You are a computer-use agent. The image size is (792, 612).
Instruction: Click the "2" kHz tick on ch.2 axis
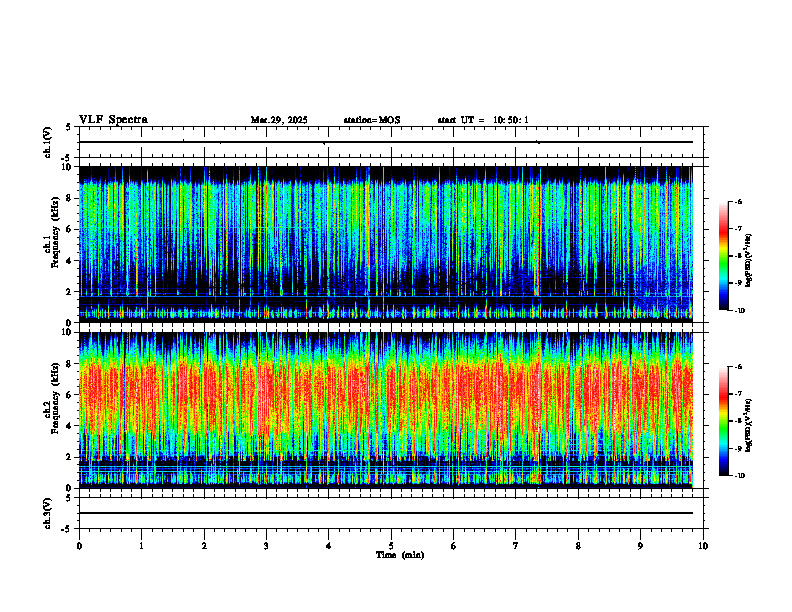pyautogui.click(x=70, y=457)
